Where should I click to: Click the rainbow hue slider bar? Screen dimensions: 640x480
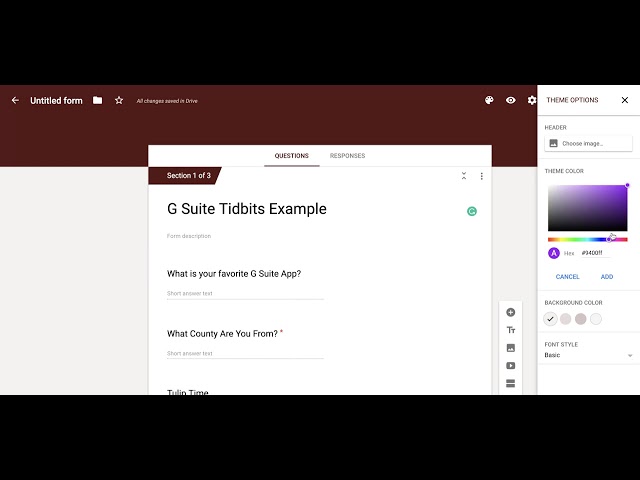[x=587, y=240]
